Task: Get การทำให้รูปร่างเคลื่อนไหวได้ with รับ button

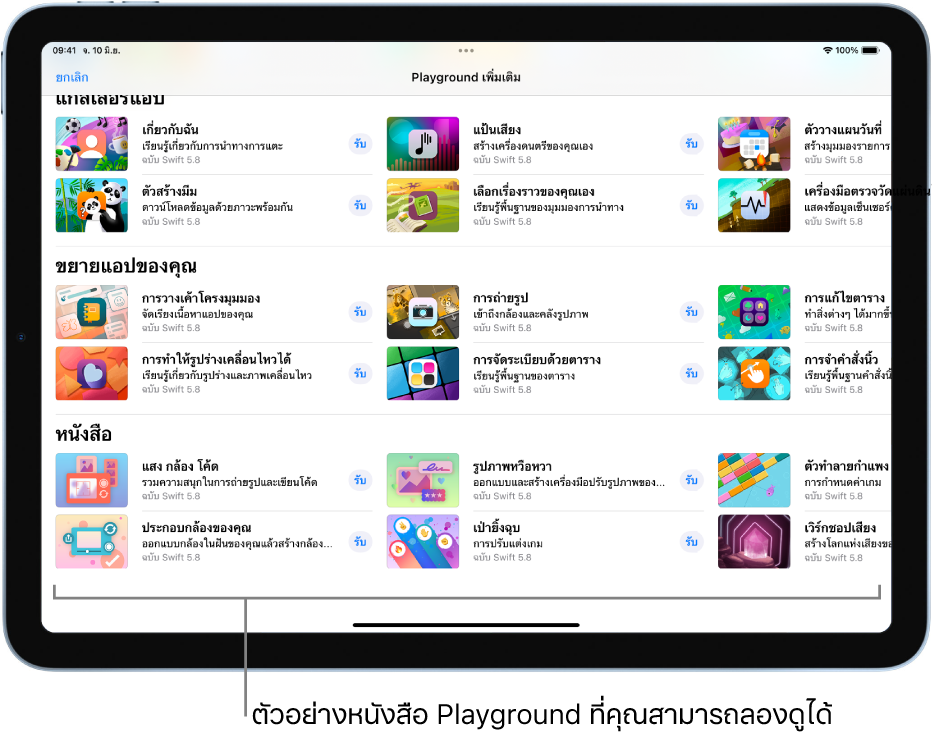Action: (x=360, y=373)
